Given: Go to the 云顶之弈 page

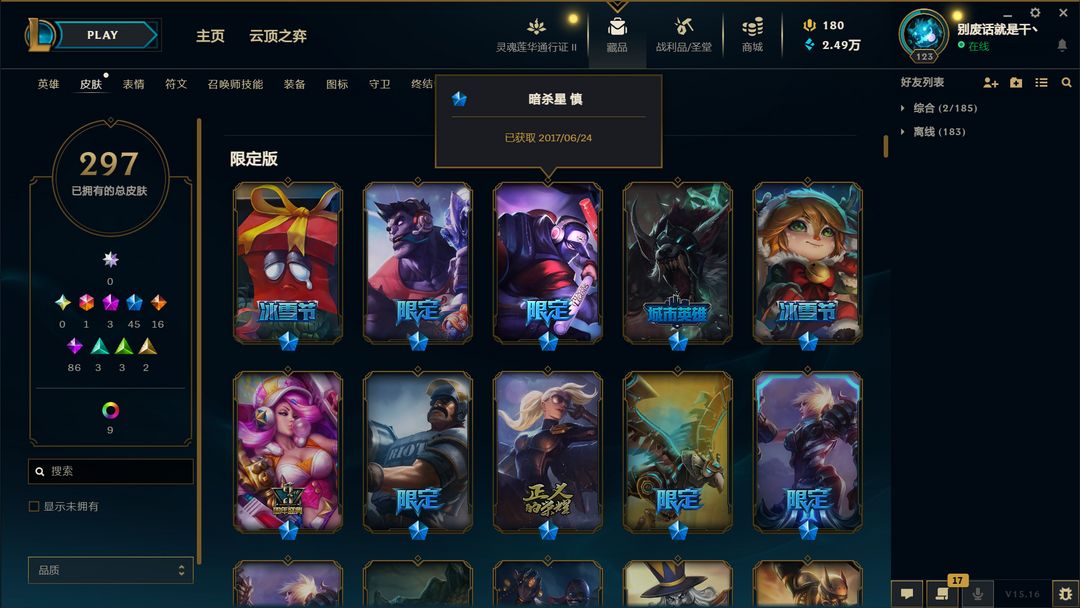Looking at the screenshot, I should pyautogui.click(x=278, y=36).
